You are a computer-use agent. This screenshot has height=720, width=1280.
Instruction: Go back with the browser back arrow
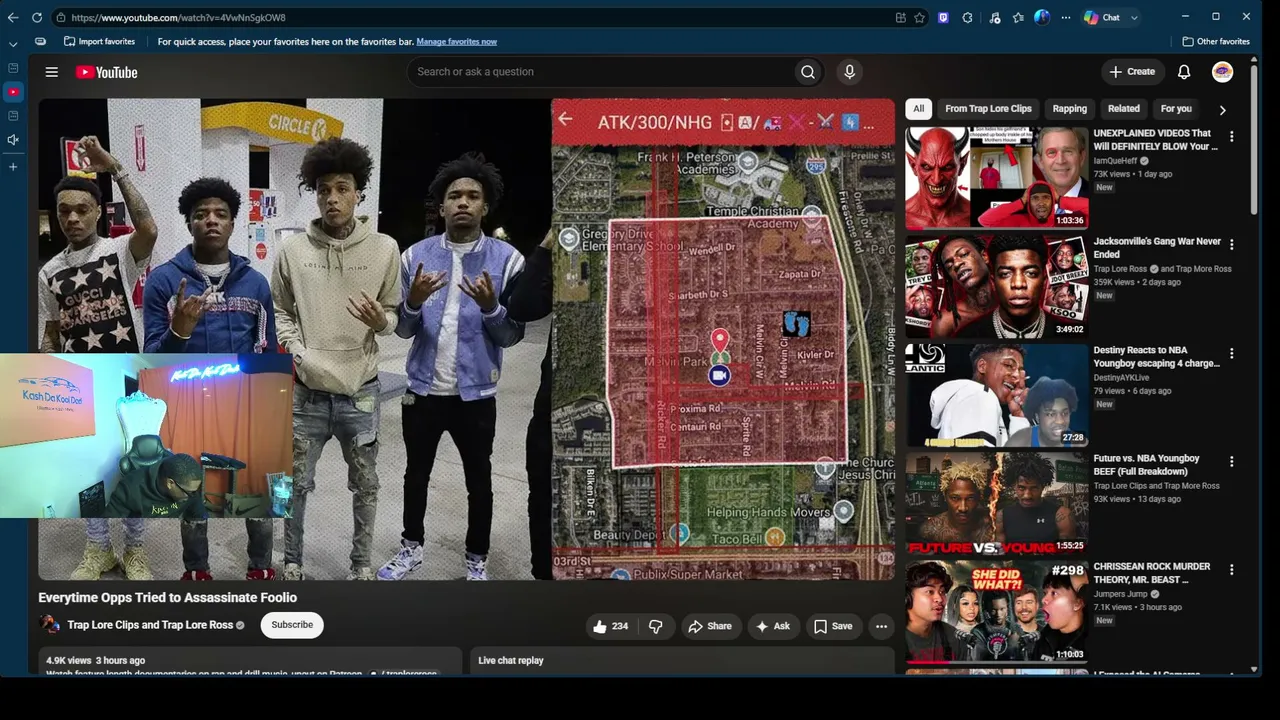coord(13,17)
